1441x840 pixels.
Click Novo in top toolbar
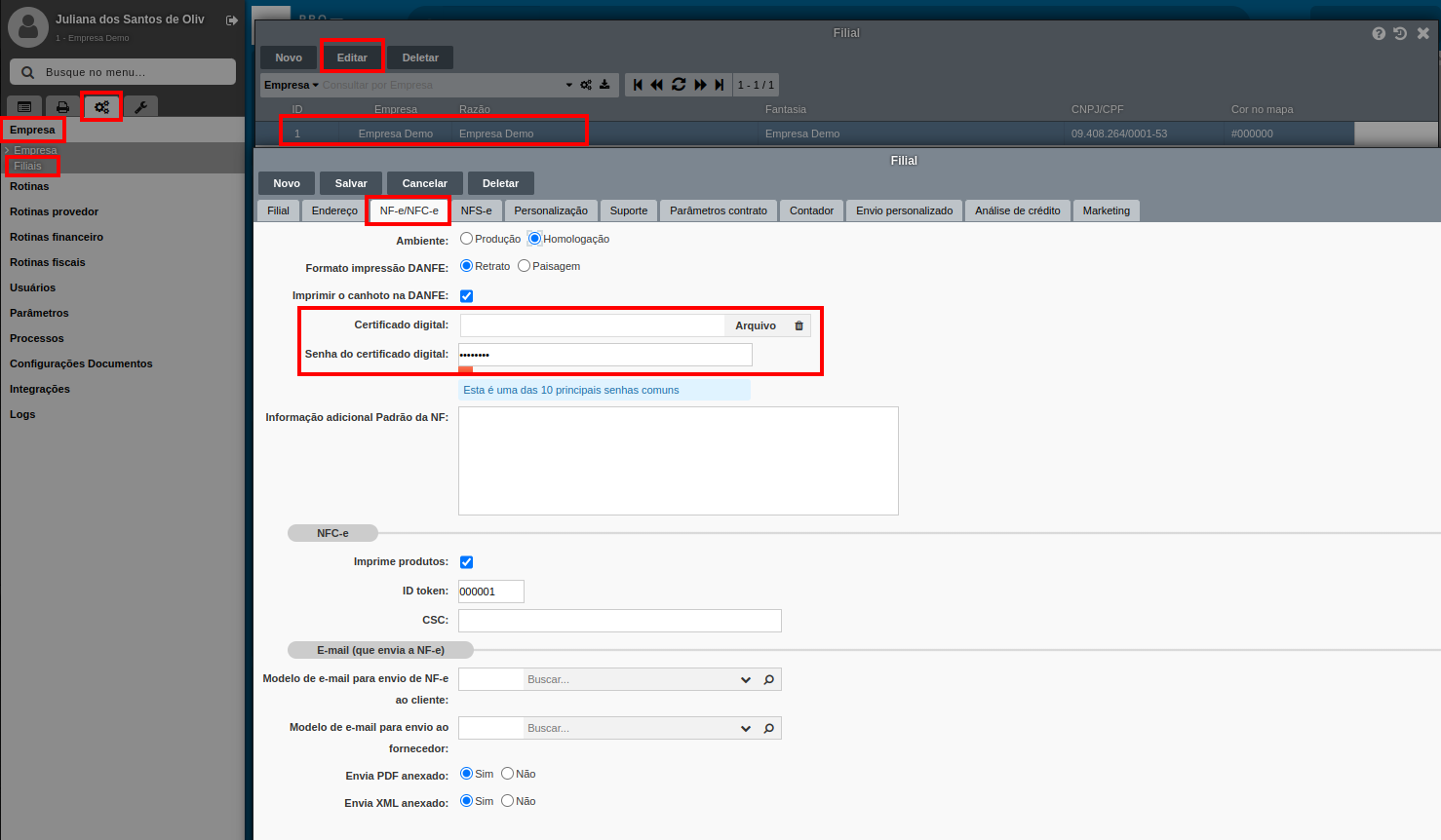pyautogui.click(x=289, y=57)
